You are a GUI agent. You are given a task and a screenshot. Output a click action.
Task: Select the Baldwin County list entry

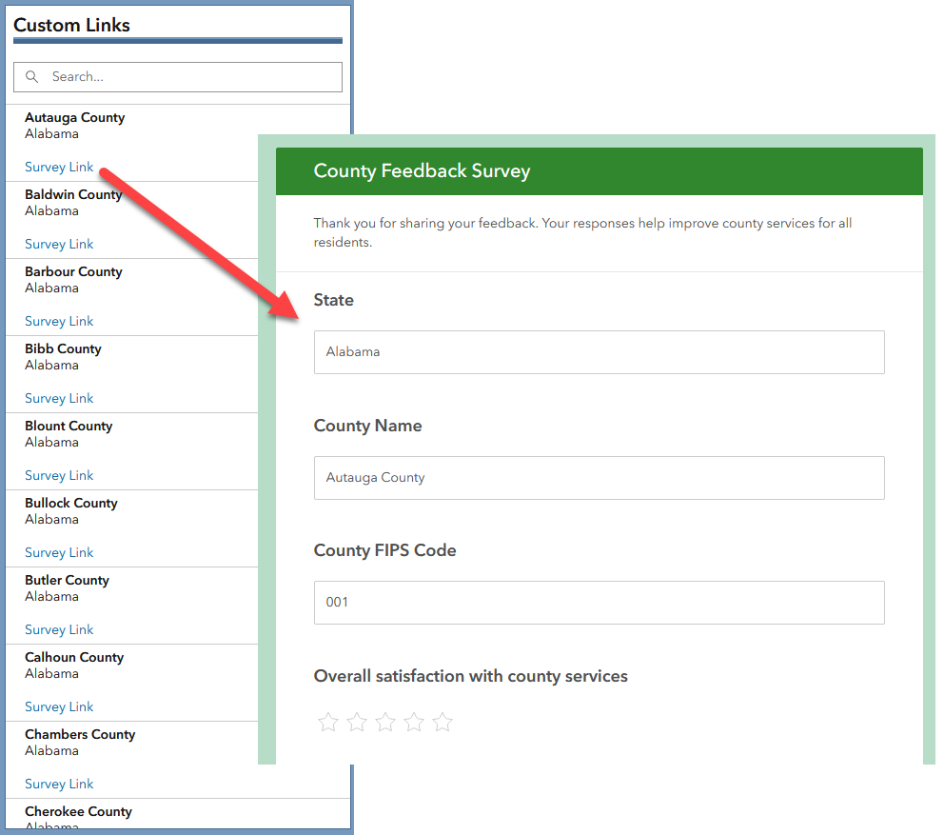point(131,220)
